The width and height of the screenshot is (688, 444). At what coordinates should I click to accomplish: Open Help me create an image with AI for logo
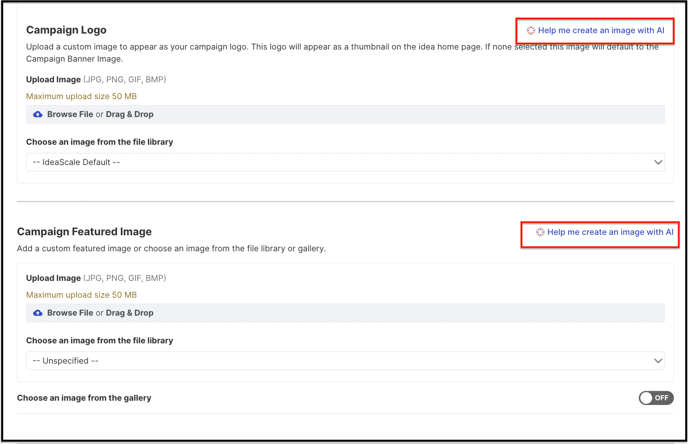[601, 30]
